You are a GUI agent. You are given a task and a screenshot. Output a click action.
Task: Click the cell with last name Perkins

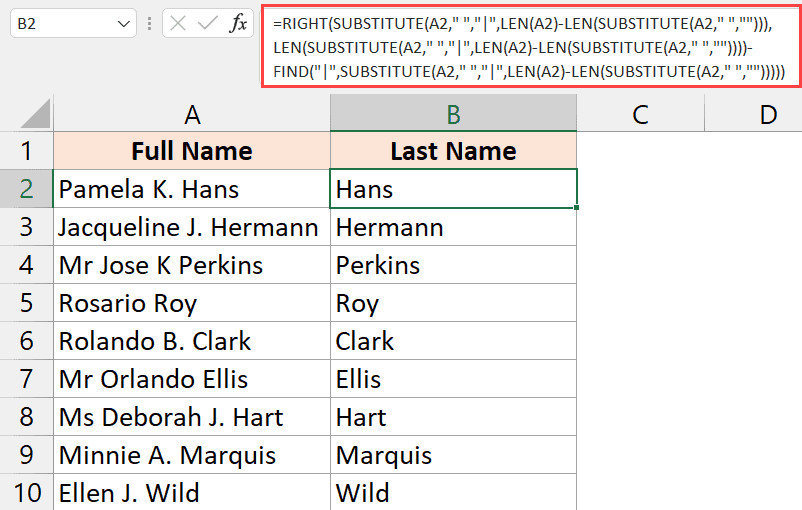(x=453, y=265)
